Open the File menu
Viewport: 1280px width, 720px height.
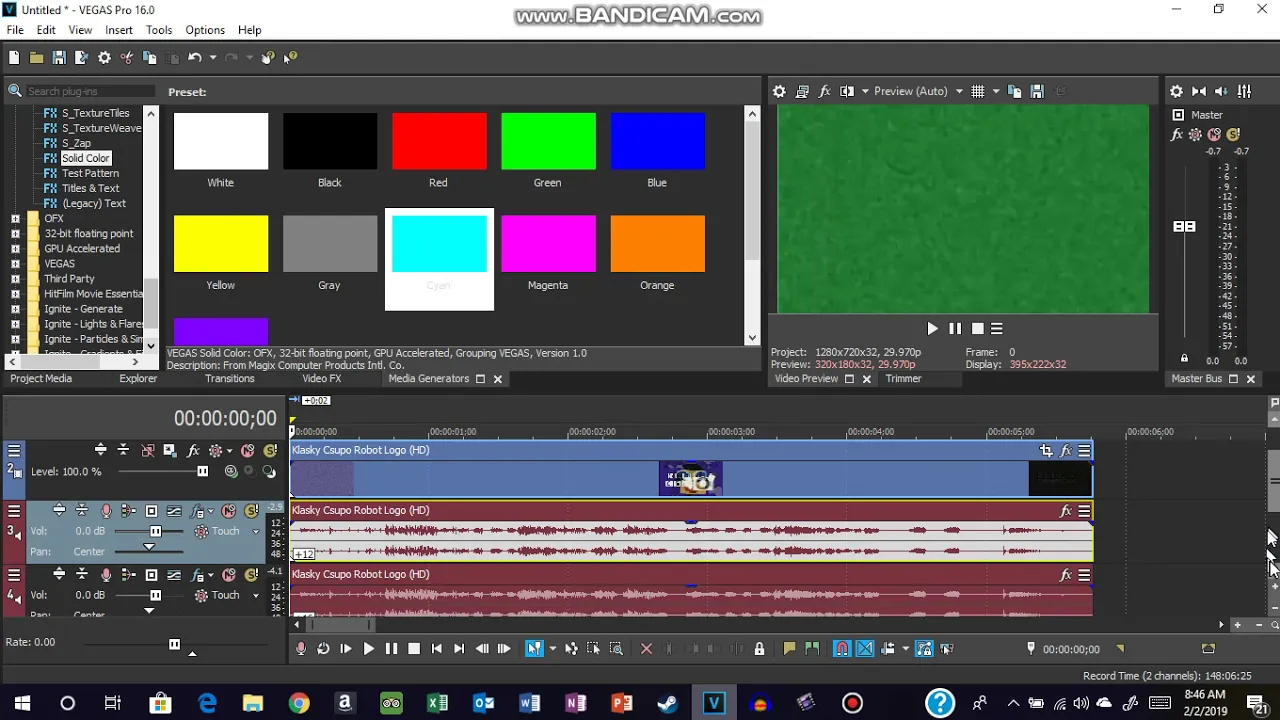click(15, 30)
